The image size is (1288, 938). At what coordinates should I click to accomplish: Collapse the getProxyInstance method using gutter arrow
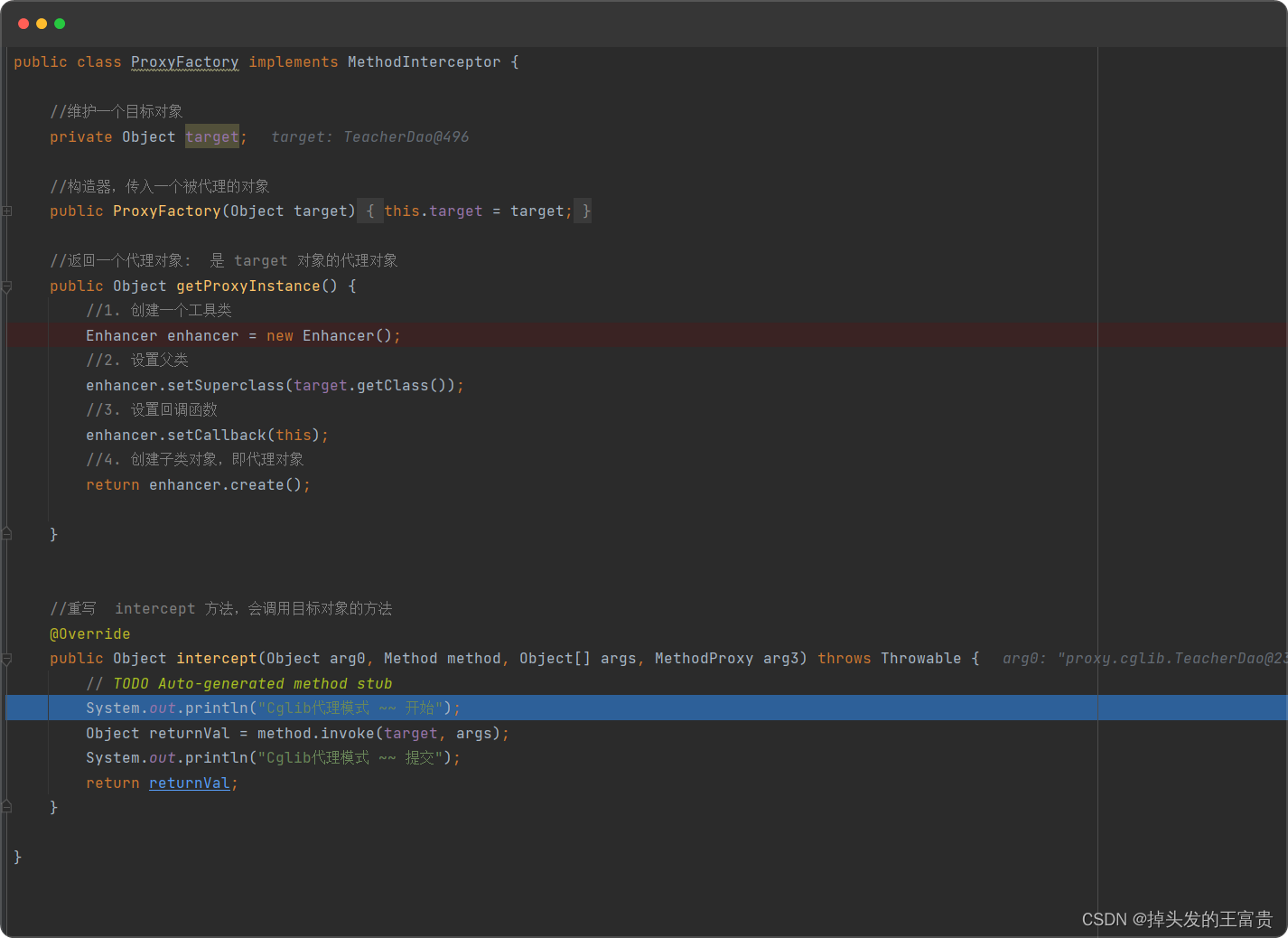pos(6,286)
